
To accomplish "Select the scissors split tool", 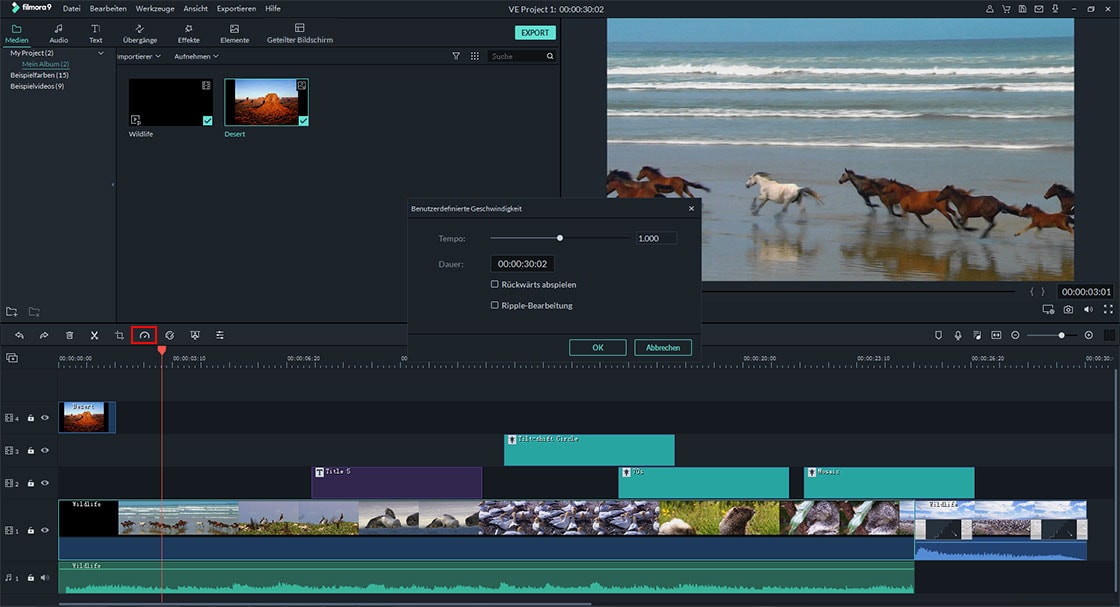I will 94,335.
